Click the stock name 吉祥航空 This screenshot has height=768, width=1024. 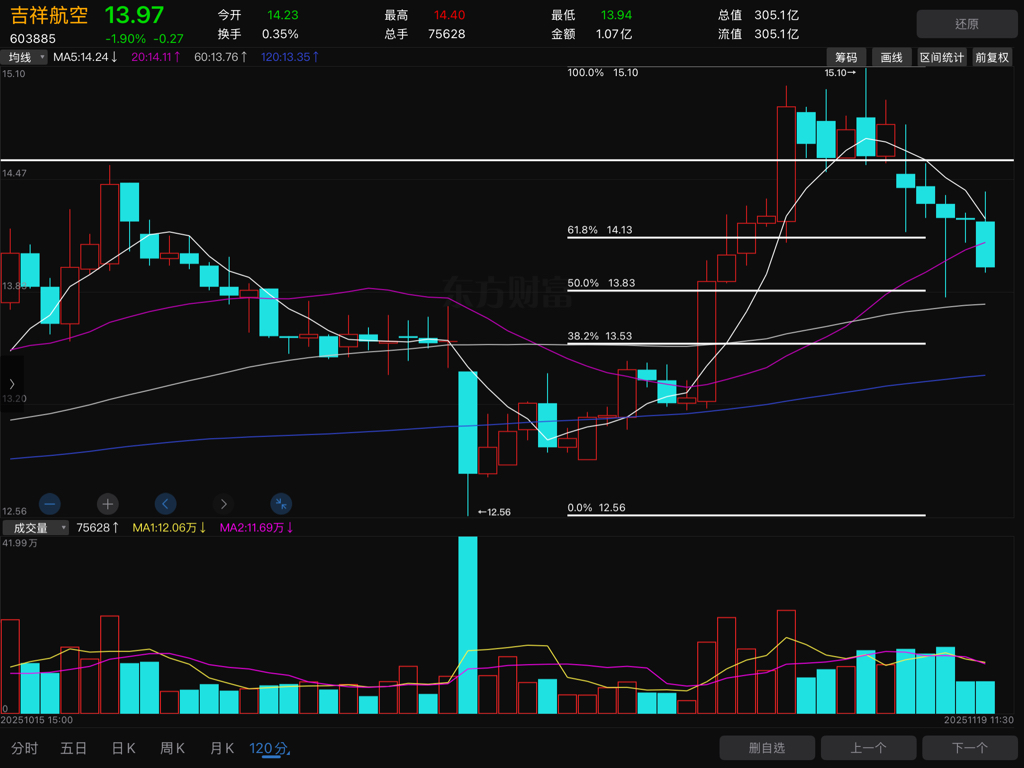[x=49, y=15]
